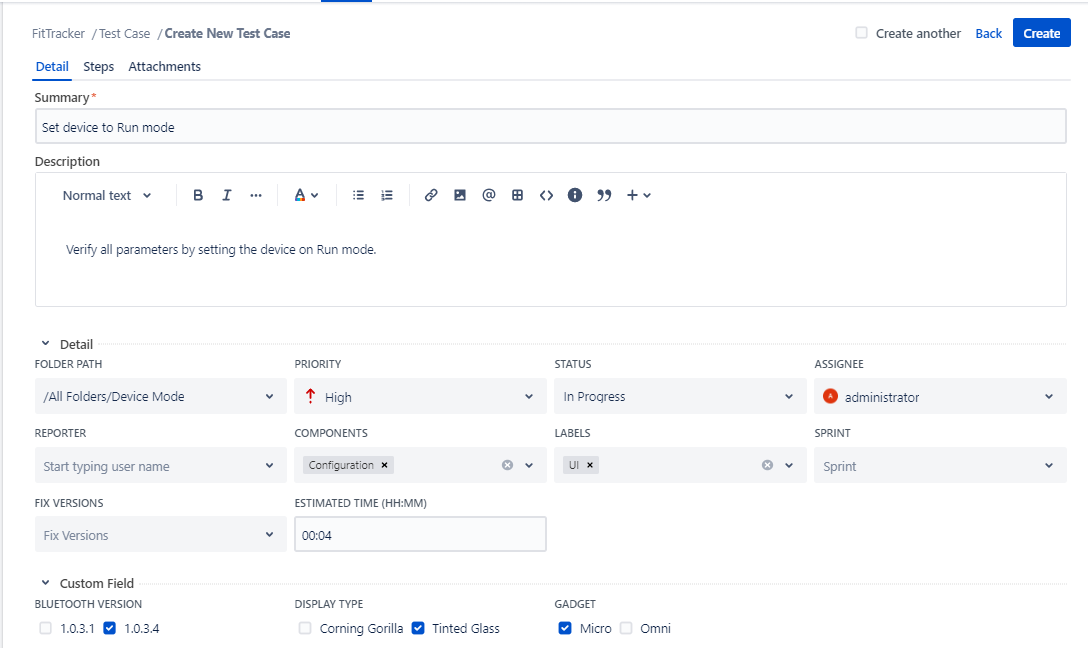The image size is (1088, 648).
Task: Insert a table in description
Action: (518, 196)
